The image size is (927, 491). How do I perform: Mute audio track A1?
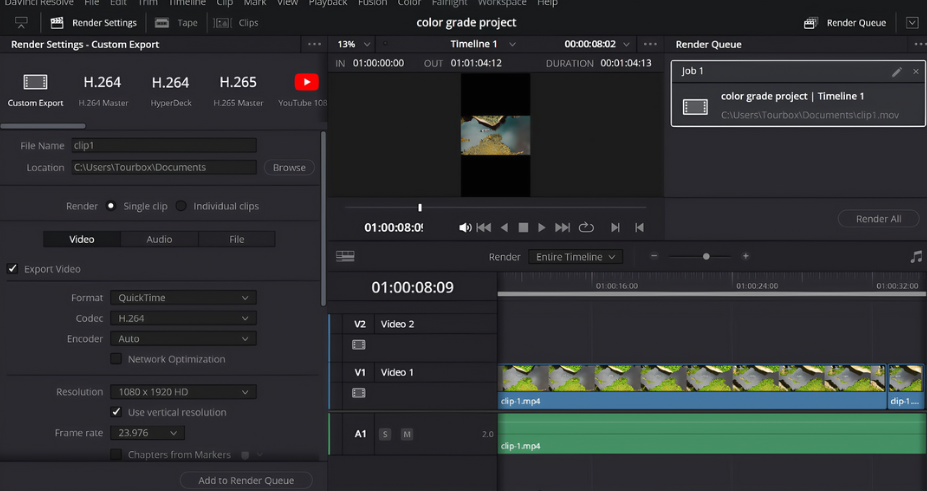point(407,434)
